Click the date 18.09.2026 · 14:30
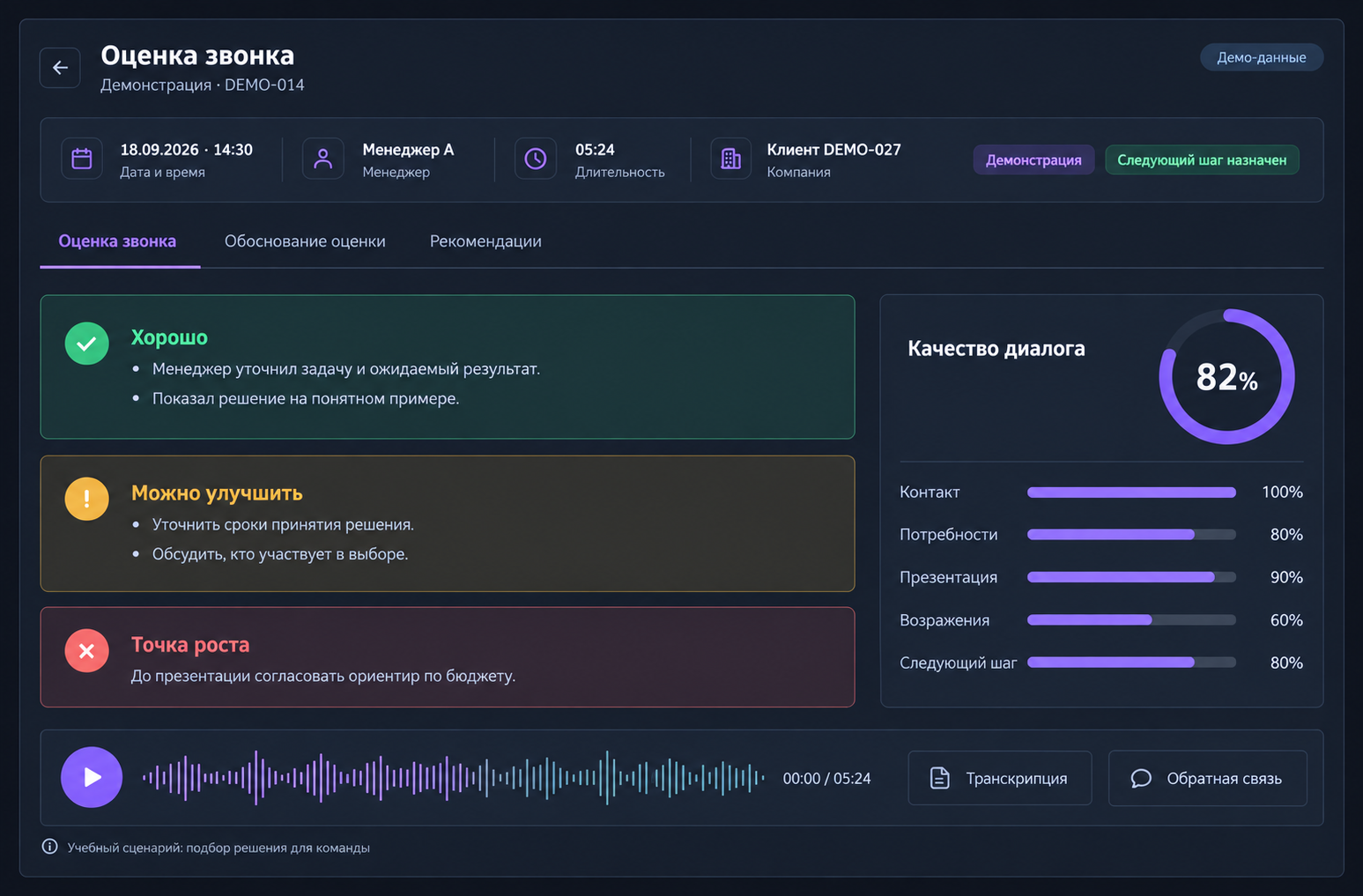Screen dimensions: 1363x896 [187, 150]
